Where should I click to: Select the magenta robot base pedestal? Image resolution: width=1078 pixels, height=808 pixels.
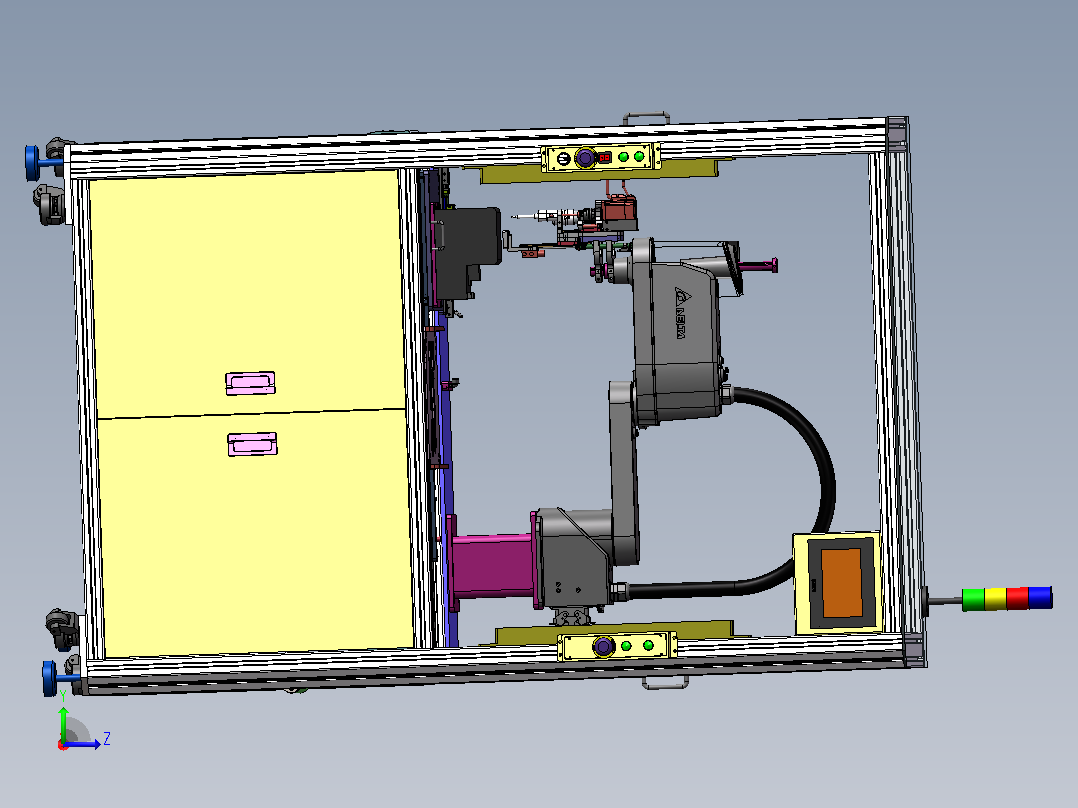pos(491,564)
